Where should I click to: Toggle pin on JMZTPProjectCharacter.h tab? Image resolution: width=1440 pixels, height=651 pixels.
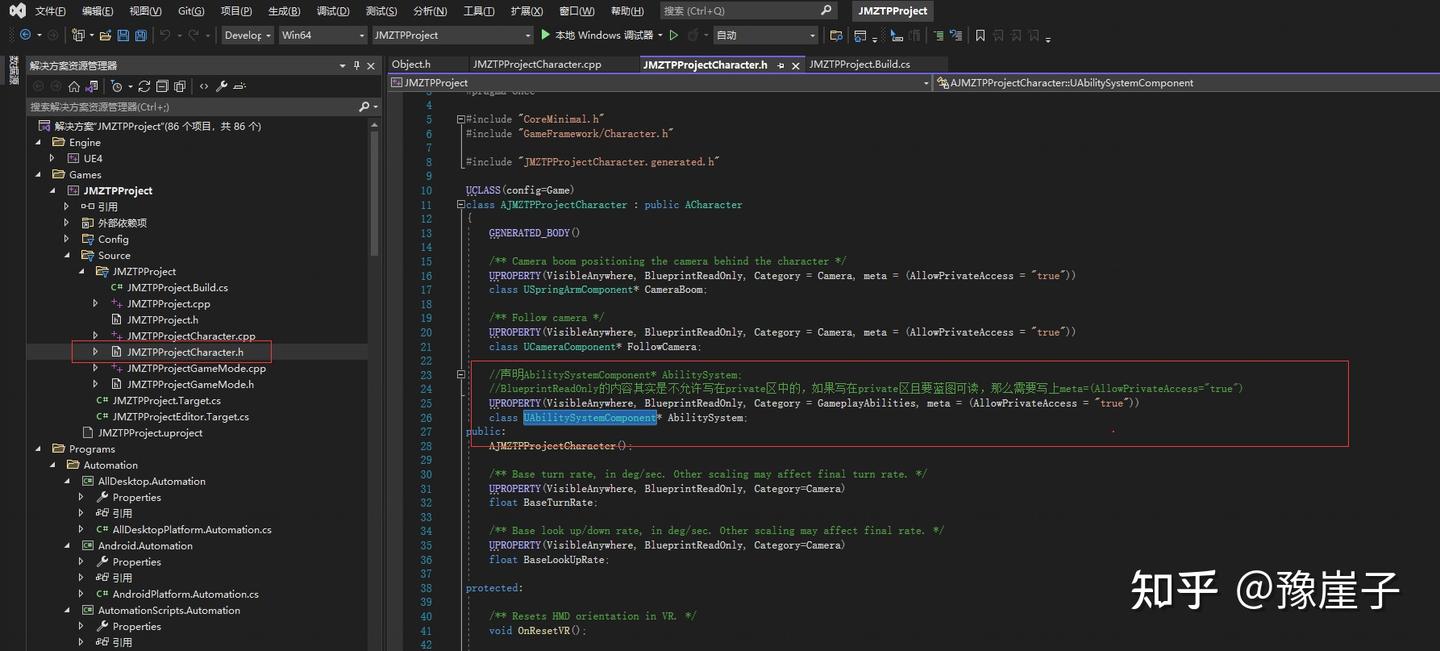point(780,65)
